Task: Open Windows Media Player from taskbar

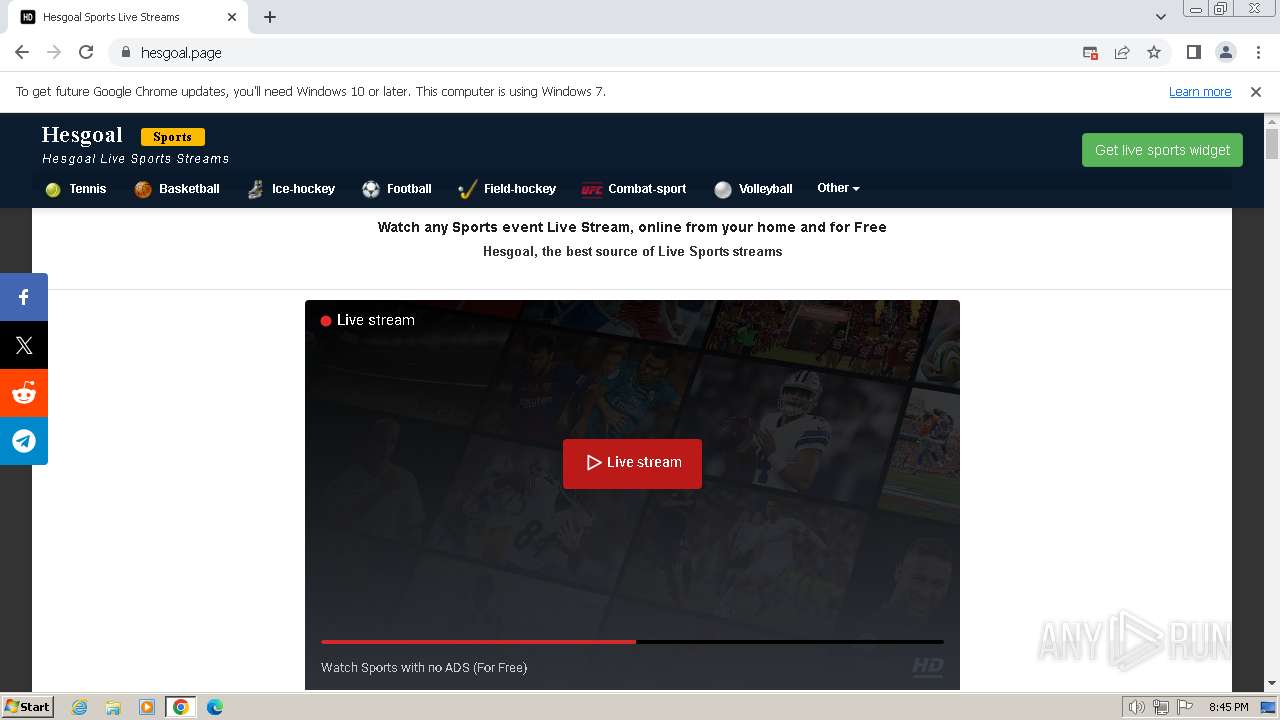Action: (x=147, y=707)
